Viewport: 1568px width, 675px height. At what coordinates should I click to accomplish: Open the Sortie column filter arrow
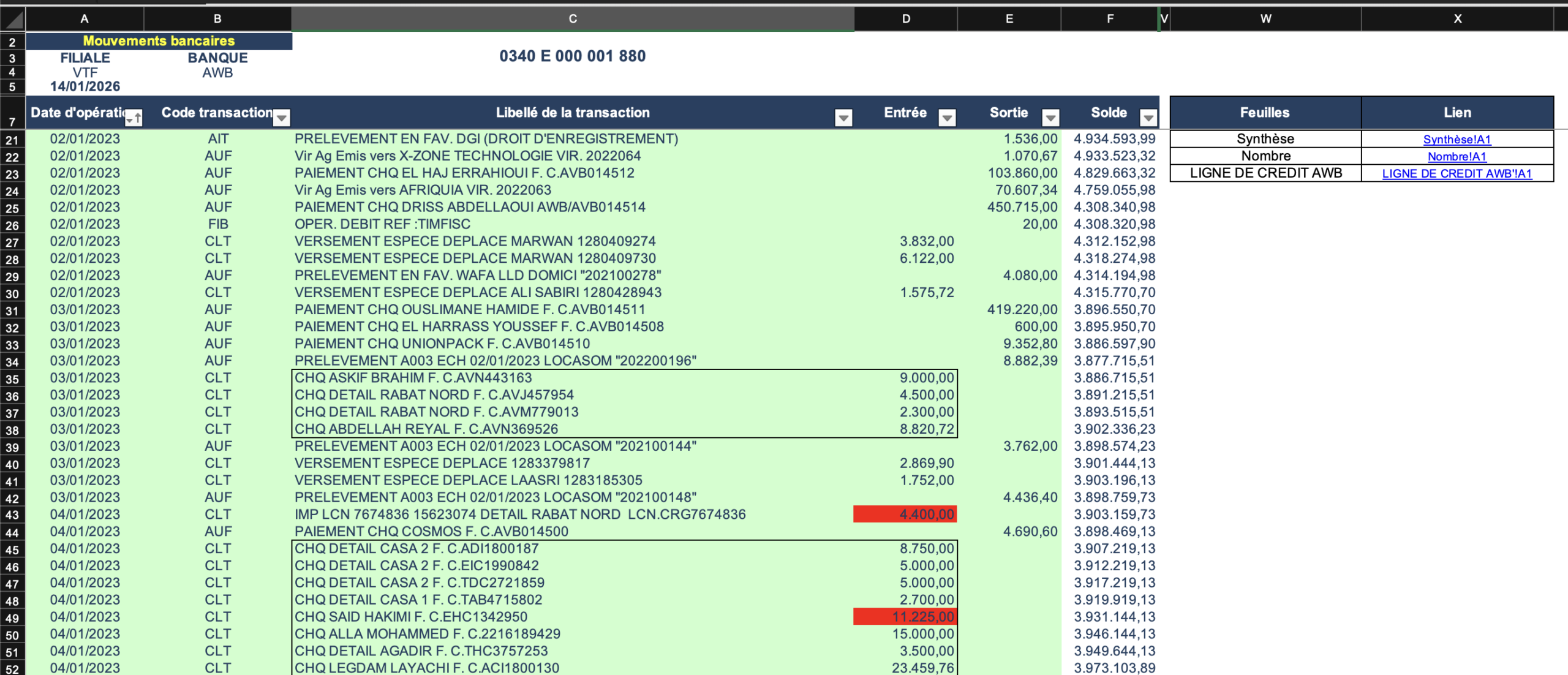(1050, 118)
